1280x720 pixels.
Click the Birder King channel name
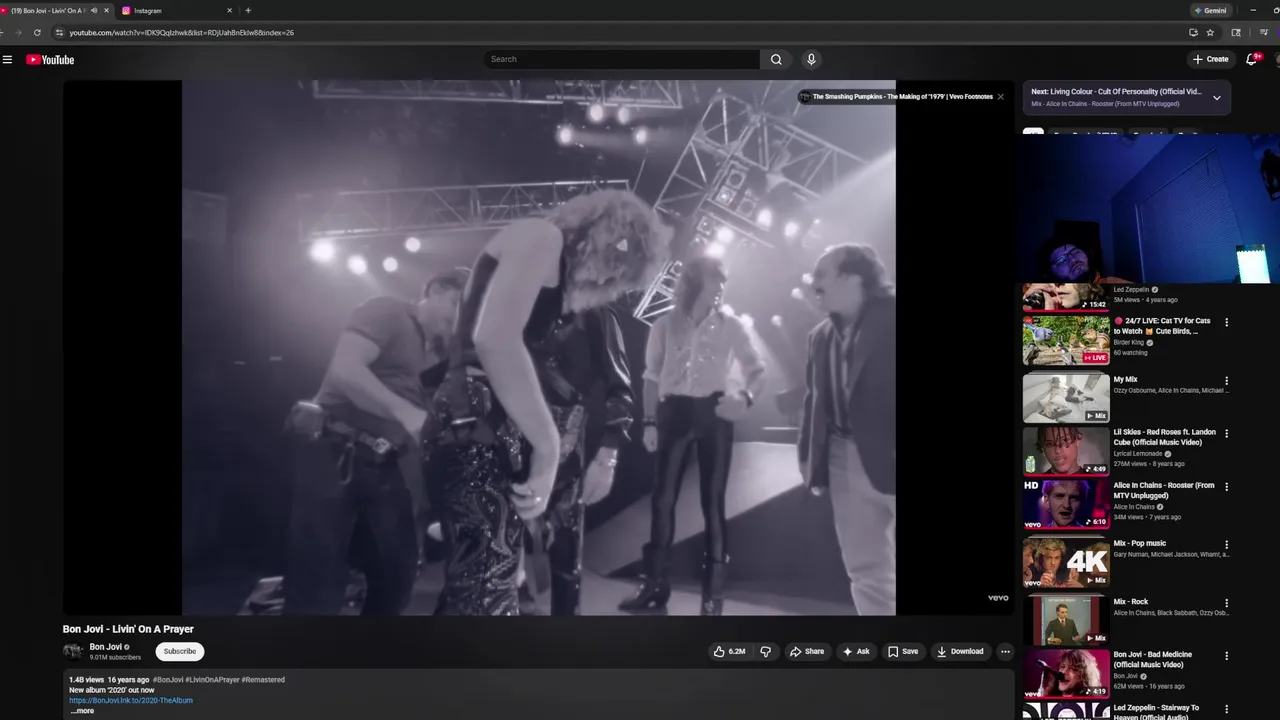coord(1129,342)
